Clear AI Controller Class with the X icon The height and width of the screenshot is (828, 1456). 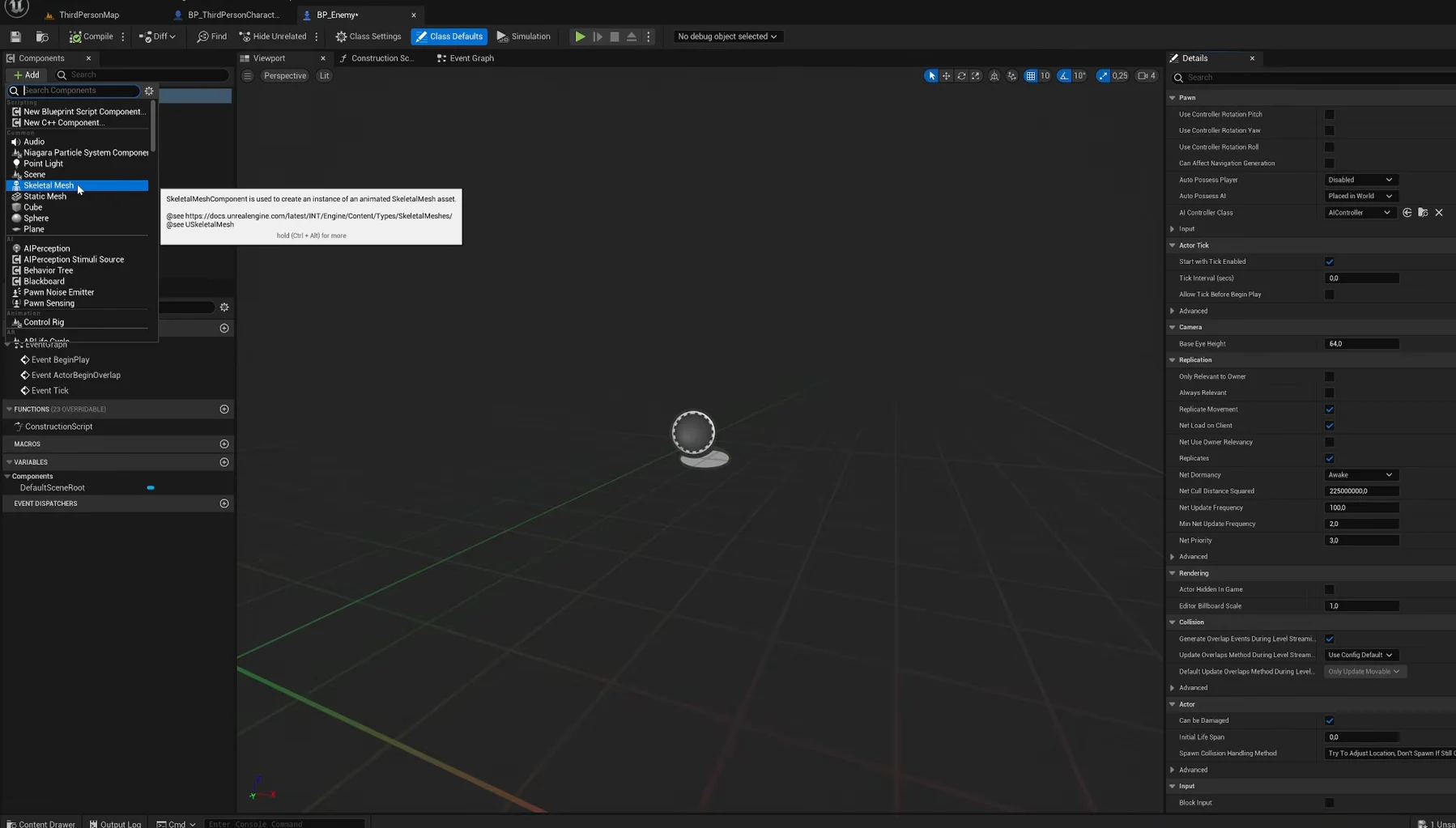[x=1439, y=213]
